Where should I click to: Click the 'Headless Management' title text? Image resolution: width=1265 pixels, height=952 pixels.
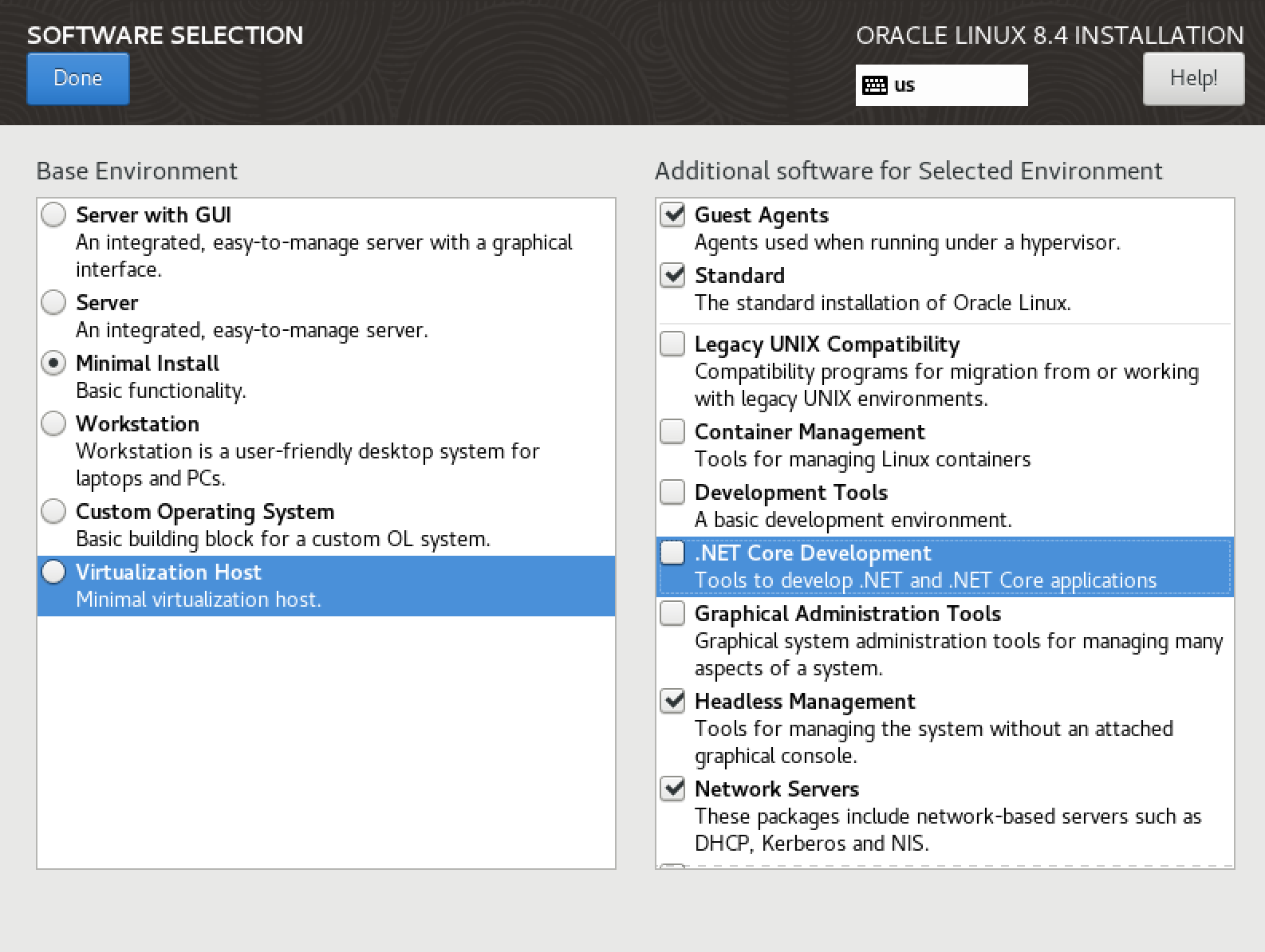tap(805, 701)
